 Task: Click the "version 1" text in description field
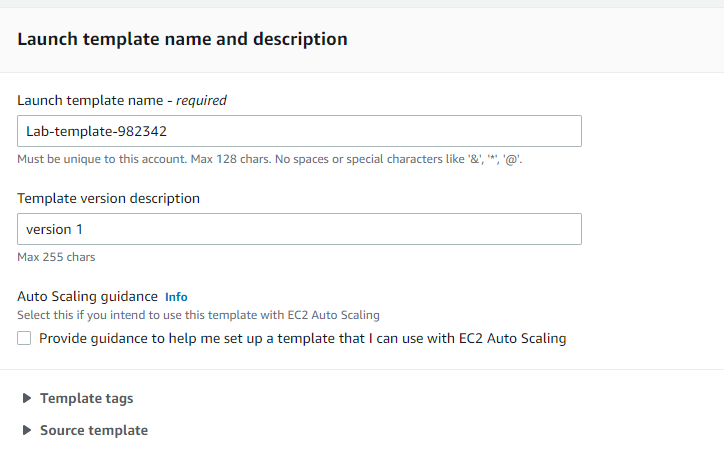55,229
